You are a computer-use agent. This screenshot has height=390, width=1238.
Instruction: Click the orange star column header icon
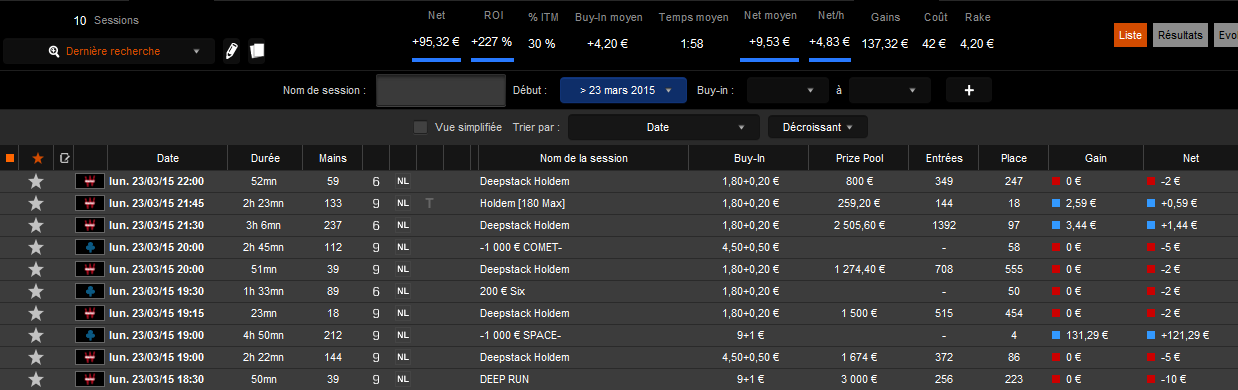[x=38, y=158]
